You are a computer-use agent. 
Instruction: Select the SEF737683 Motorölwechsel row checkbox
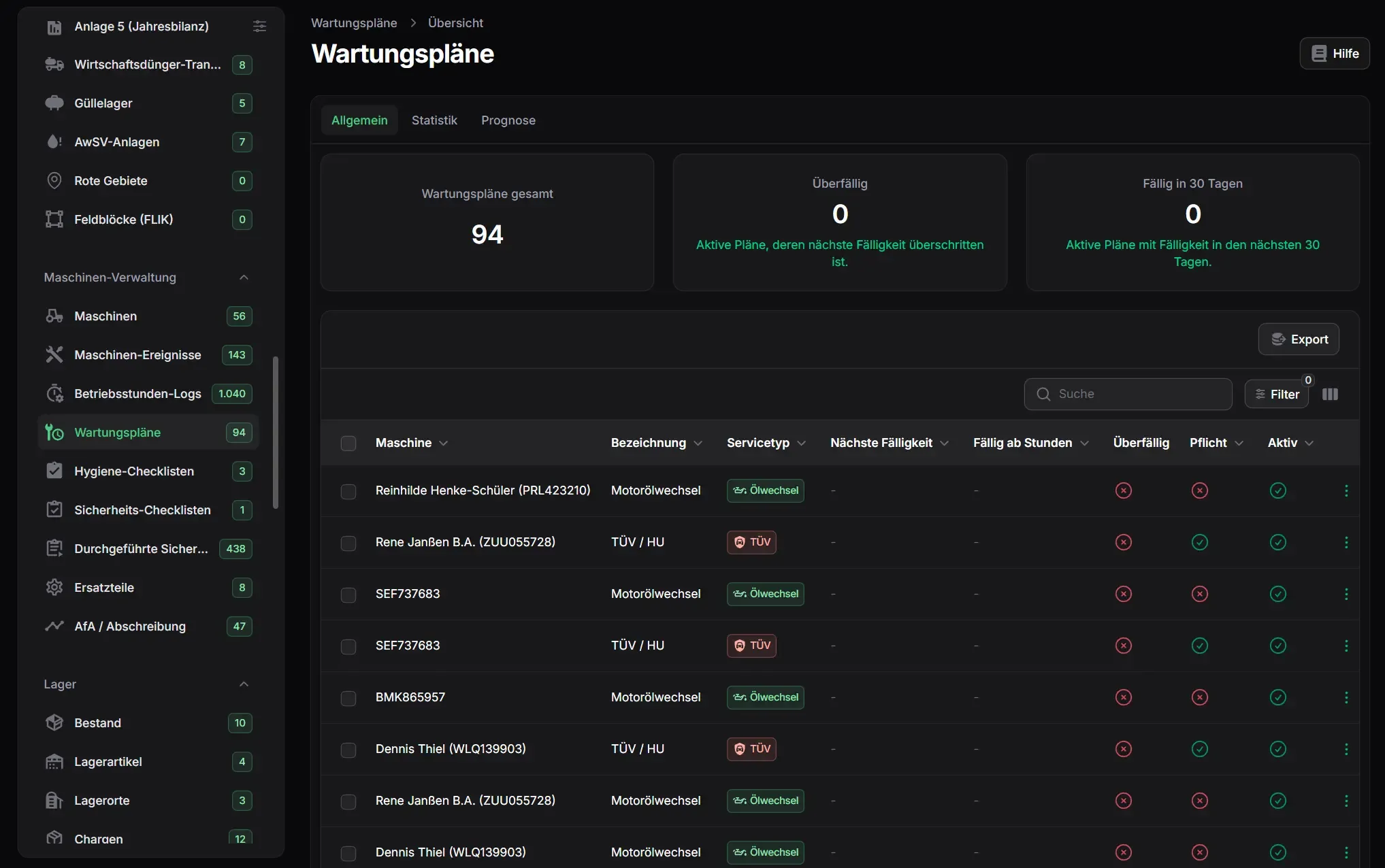348,595
